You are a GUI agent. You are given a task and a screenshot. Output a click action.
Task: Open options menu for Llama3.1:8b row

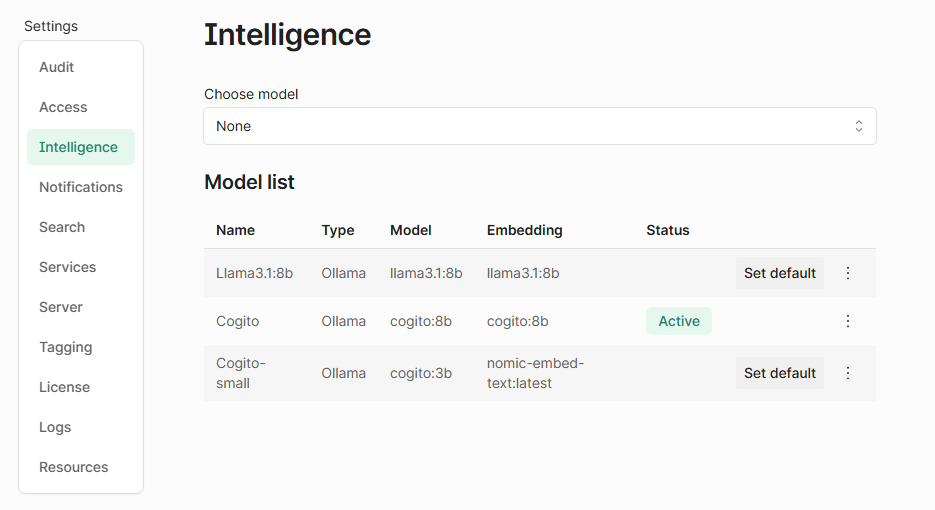(x=848, y=273)
